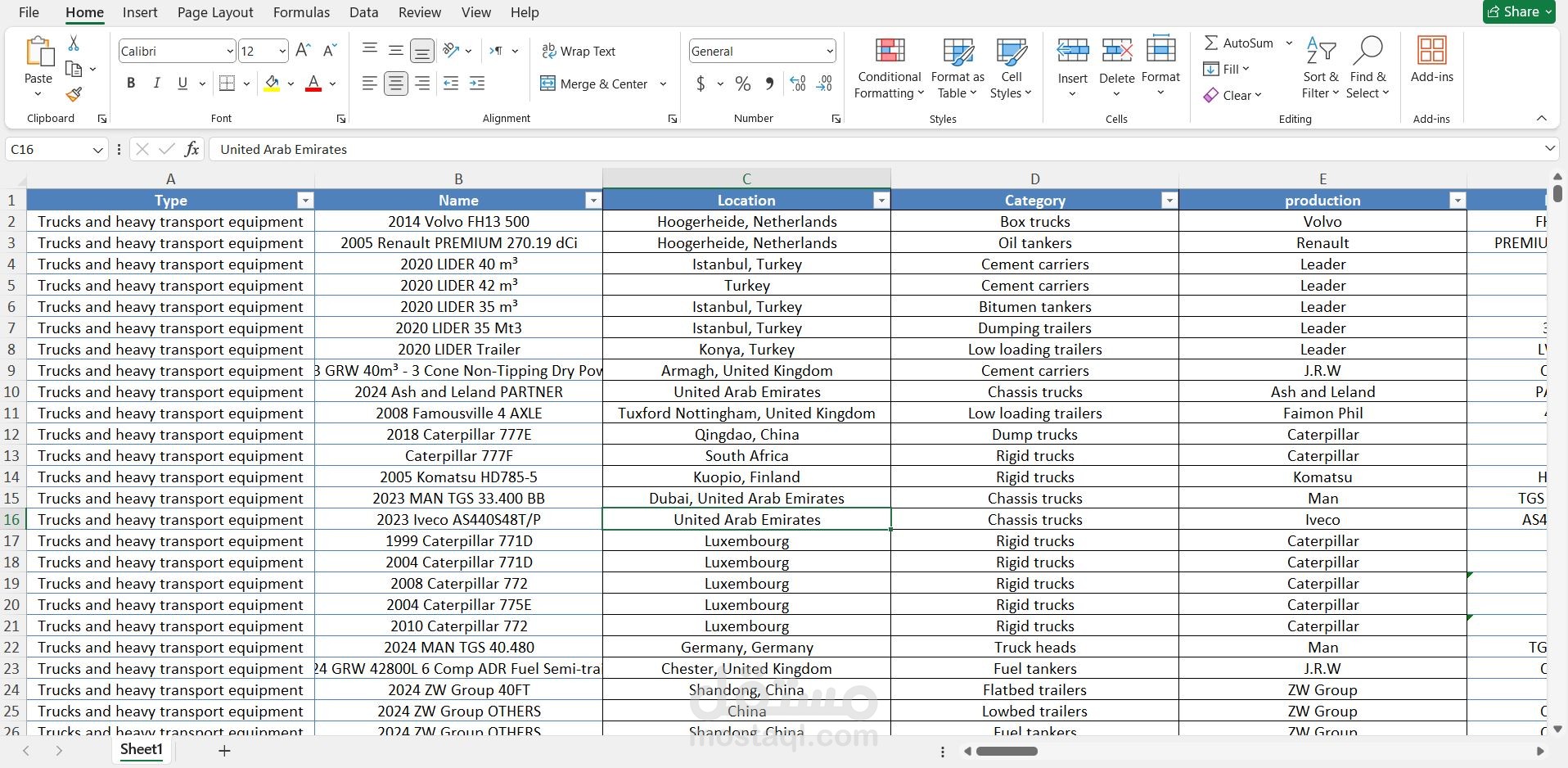Click the green Share button
The height and width of the screenshot is (768, 1568).
pos(1518,11)
